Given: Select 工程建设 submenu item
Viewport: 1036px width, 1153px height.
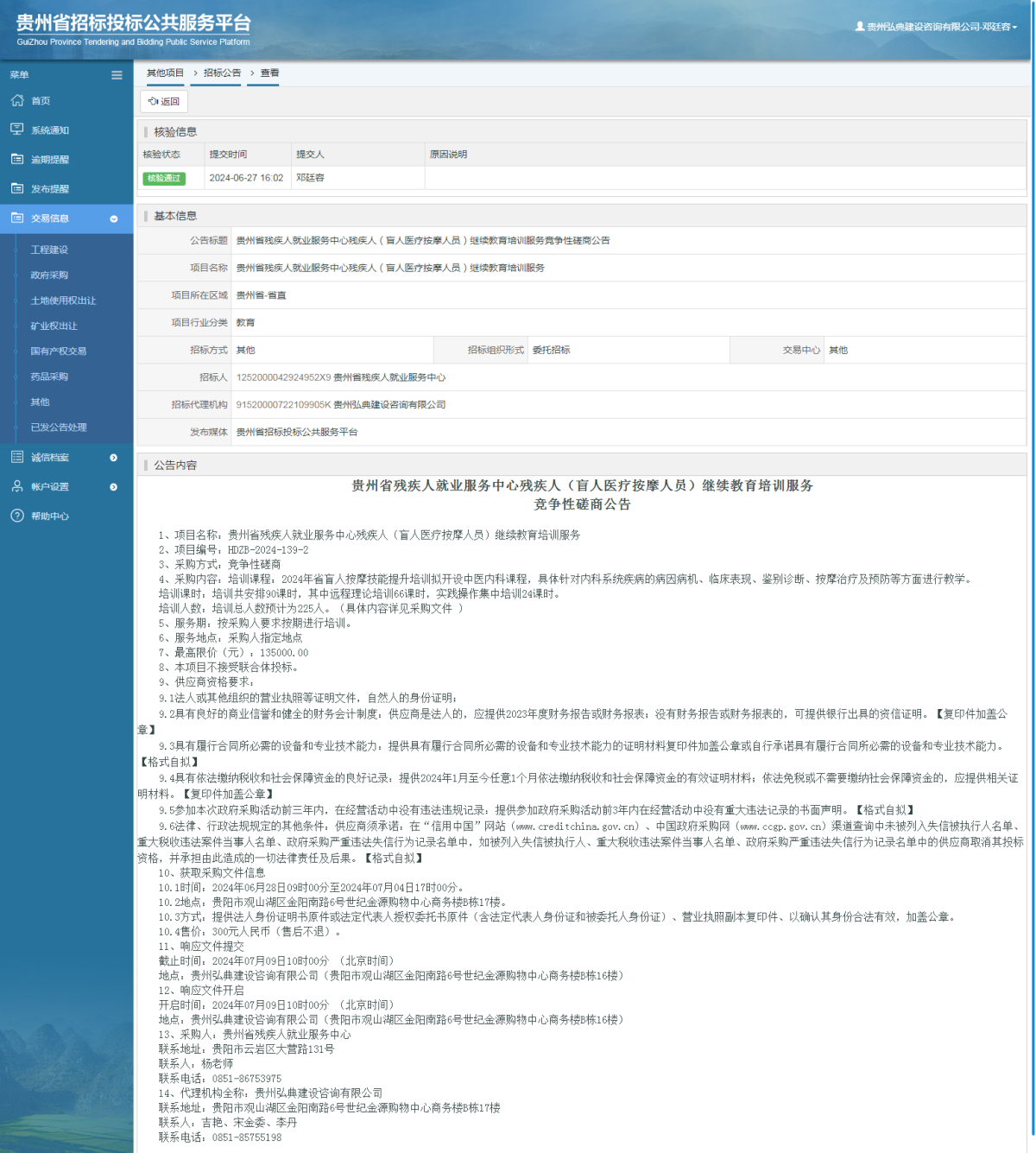Looking at the screenshot, I should click(49, 250).
